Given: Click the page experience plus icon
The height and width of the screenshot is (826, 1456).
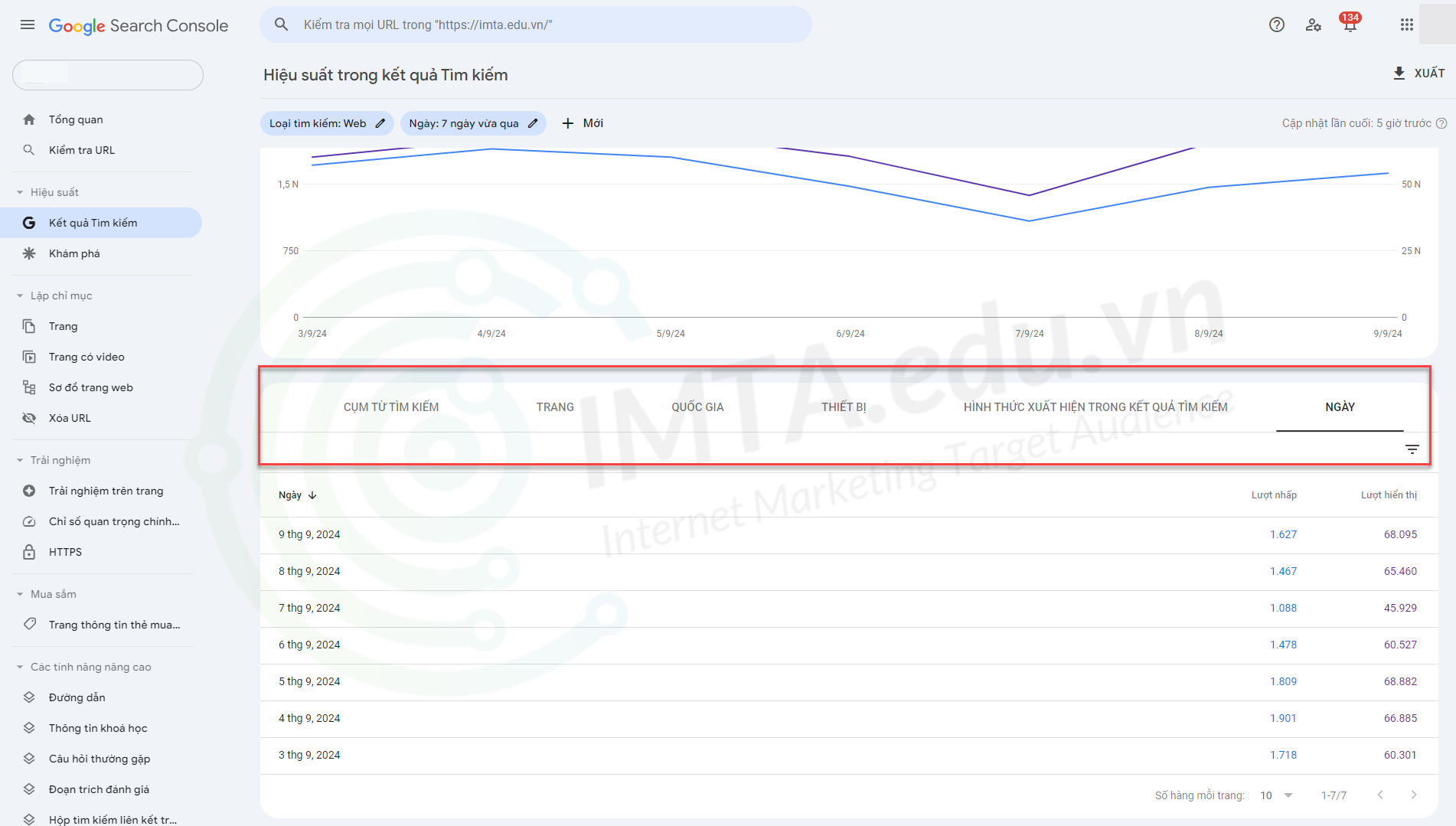Looking at the screenshot, I should pos(29,491).
